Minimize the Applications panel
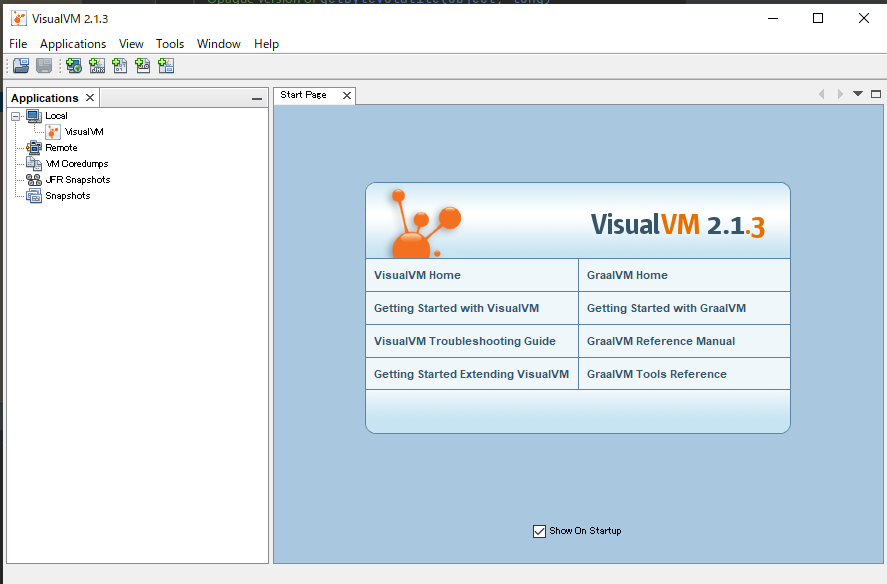The height and width of the screenshot is (584, 887). pyautogui.click(x=257, y=97)
